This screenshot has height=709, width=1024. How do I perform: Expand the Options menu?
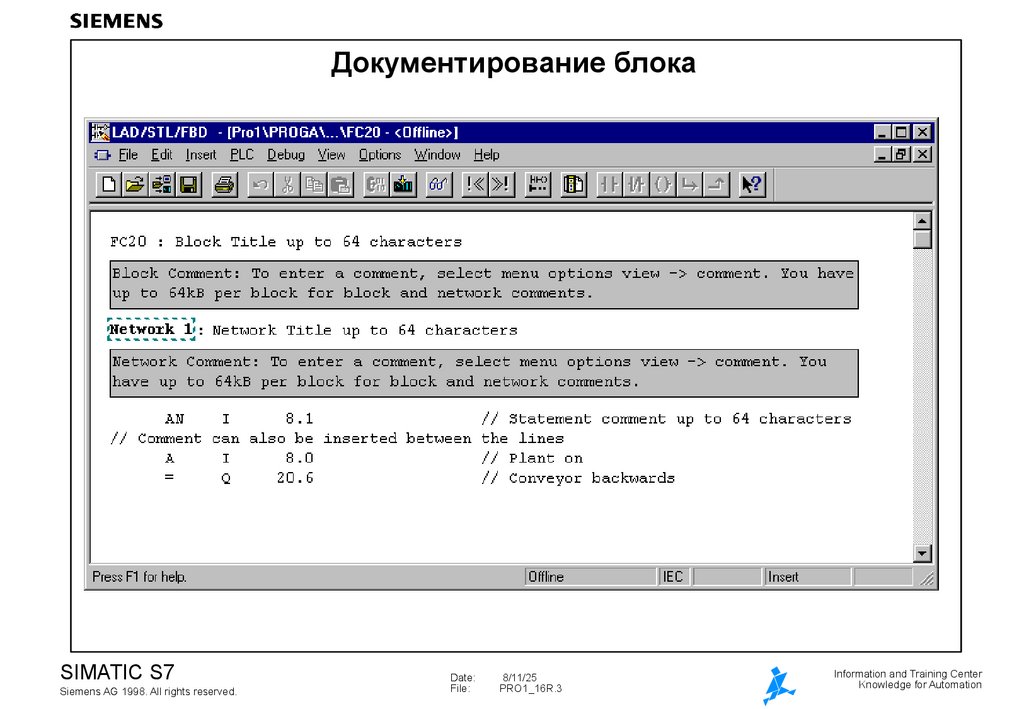click(379, 154)
